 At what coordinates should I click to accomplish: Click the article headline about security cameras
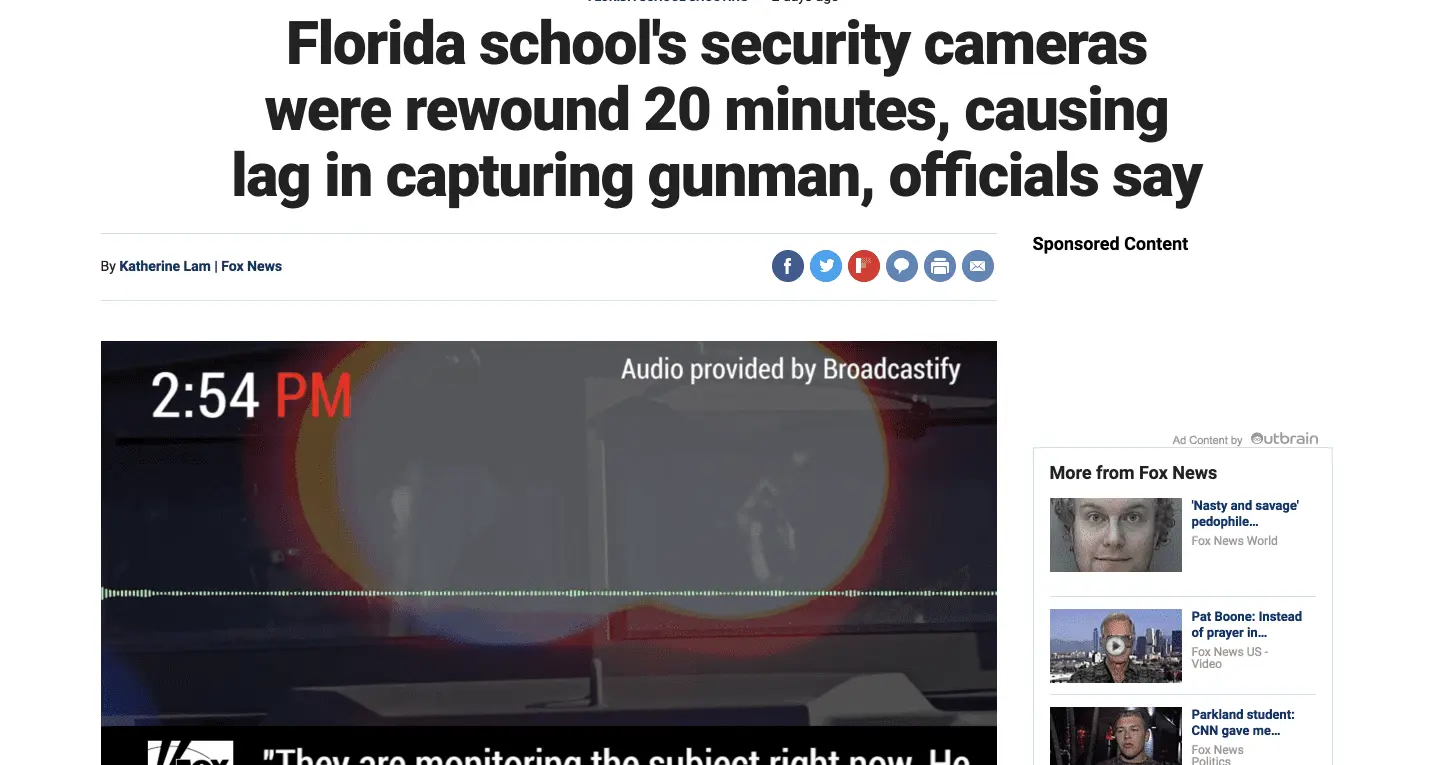coord(716,110)
